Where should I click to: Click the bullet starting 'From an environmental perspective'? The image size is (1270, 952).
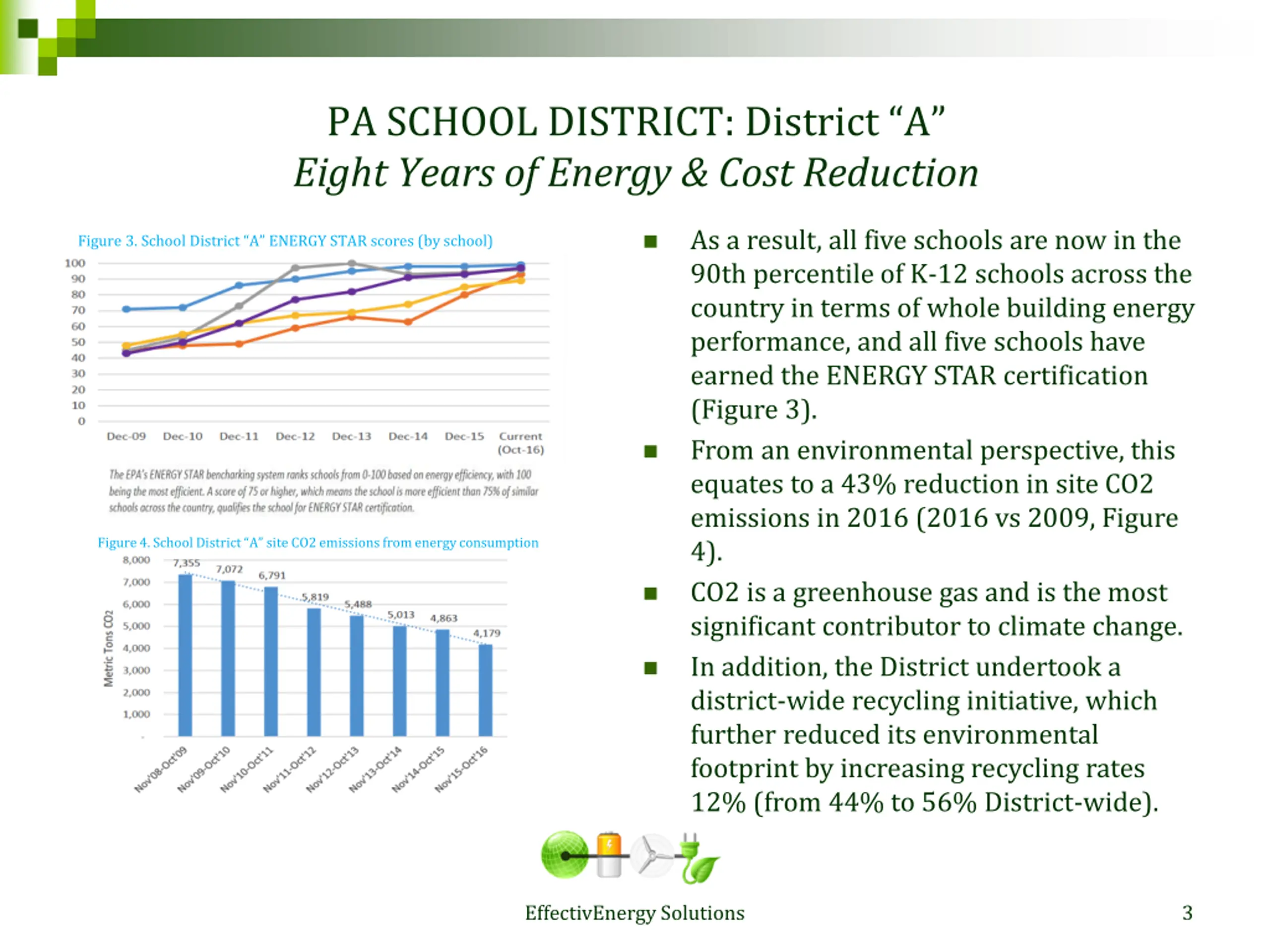[x=934, y=501]
